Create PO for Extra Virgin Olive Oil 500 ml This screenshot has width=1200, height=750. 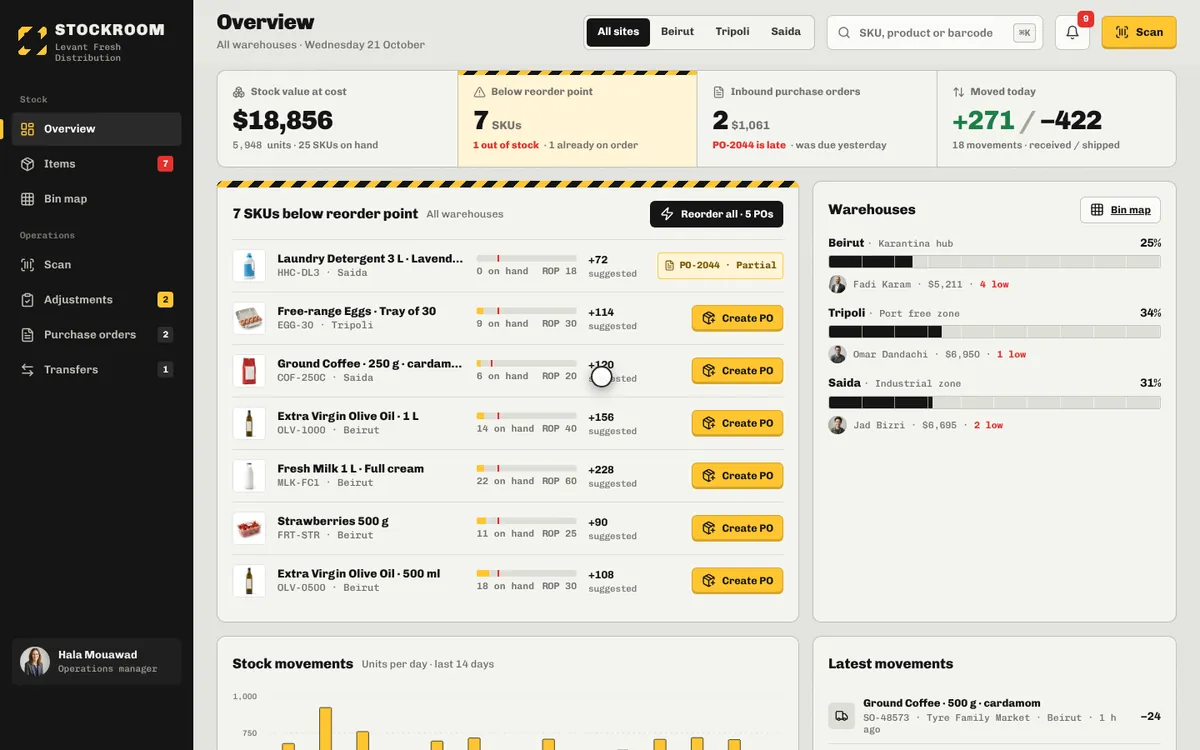pyautogui.click(x=737, y=581)
